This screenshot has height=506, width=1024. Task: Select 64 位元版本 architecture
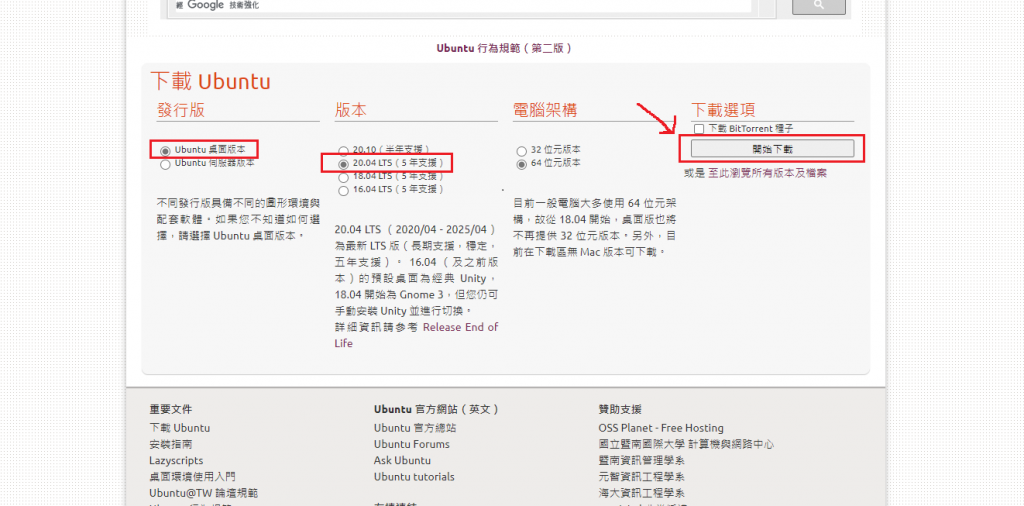pyautogui.click(x=521, y=164)
